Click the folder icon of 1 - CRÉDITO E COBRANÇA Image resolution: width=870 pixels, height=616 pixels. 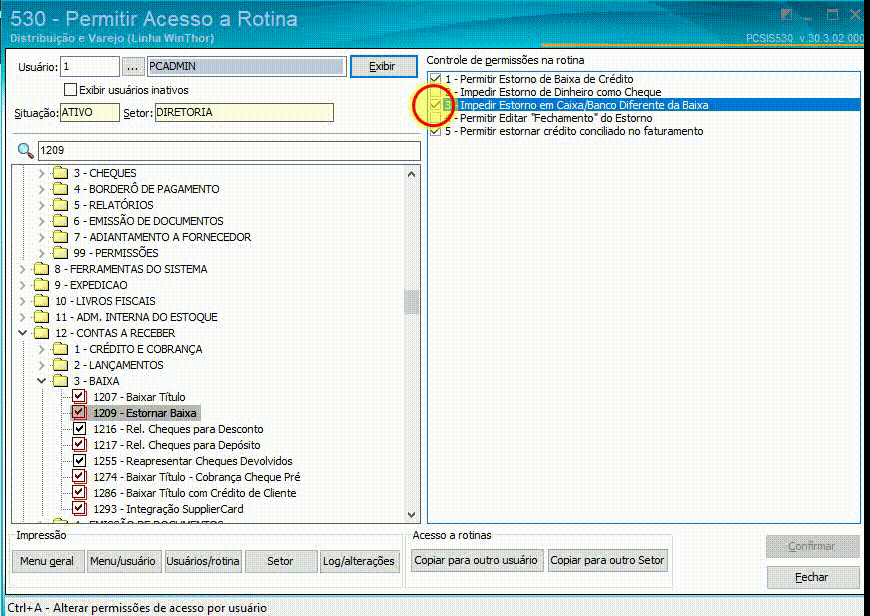tap(60, 349)
